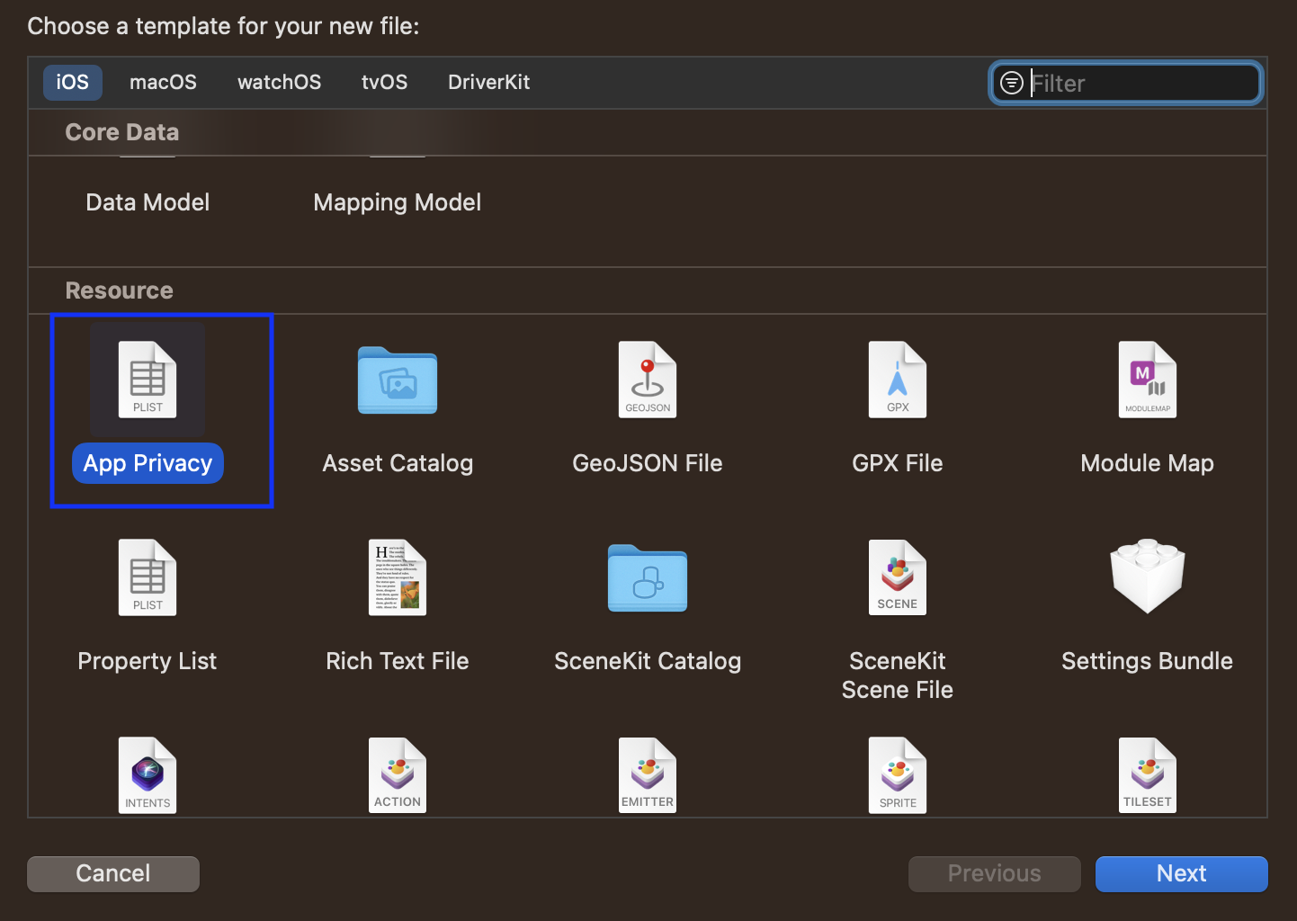Image resolution: width=1297 pixels, height=921 pixels.
Task: Choose the Property List template
Action: click(148, 578)
